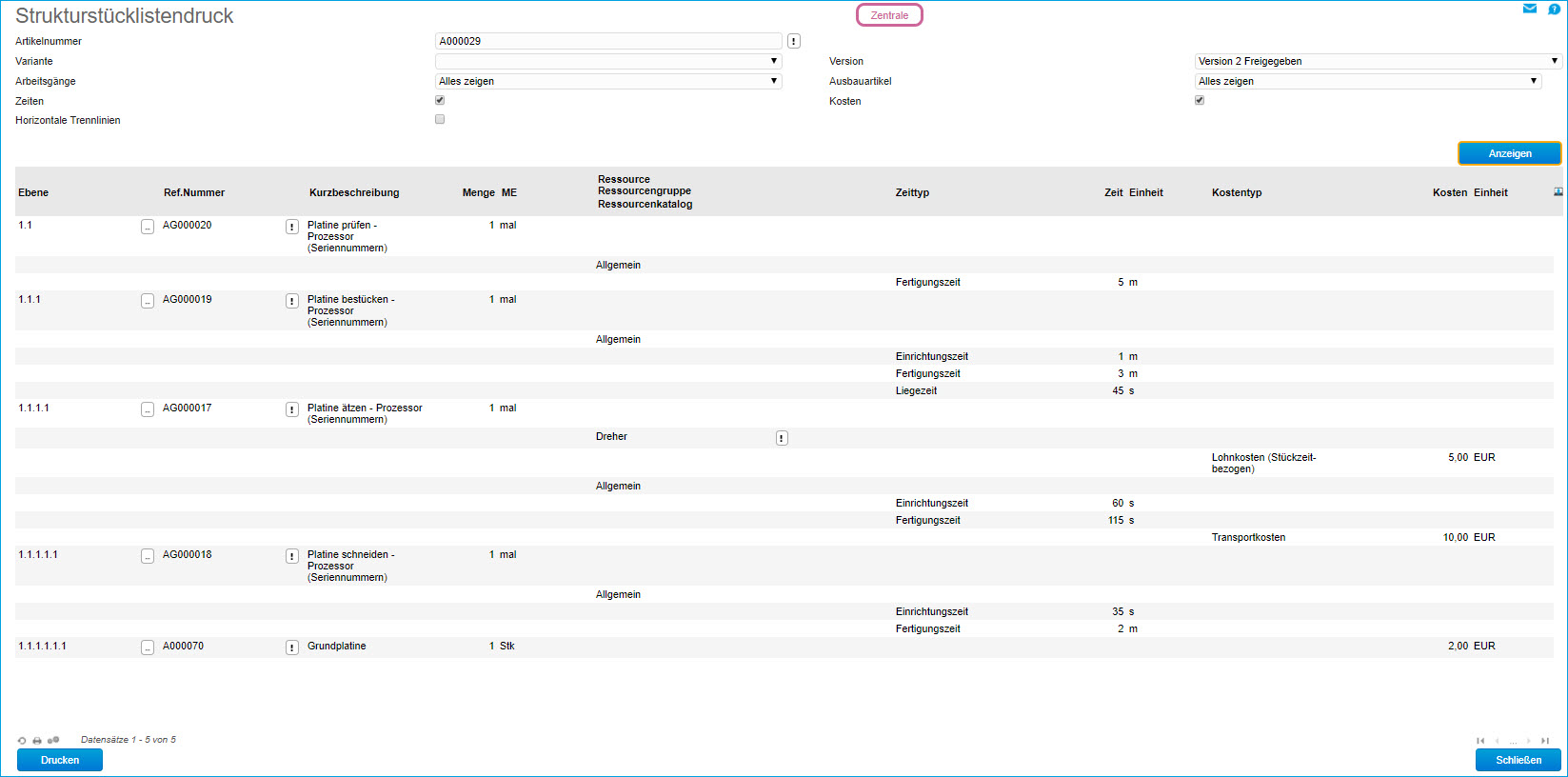Open details icon for Platine prüfen row
The height and width of the screenshot is (777, 1568).
(292, 227)
